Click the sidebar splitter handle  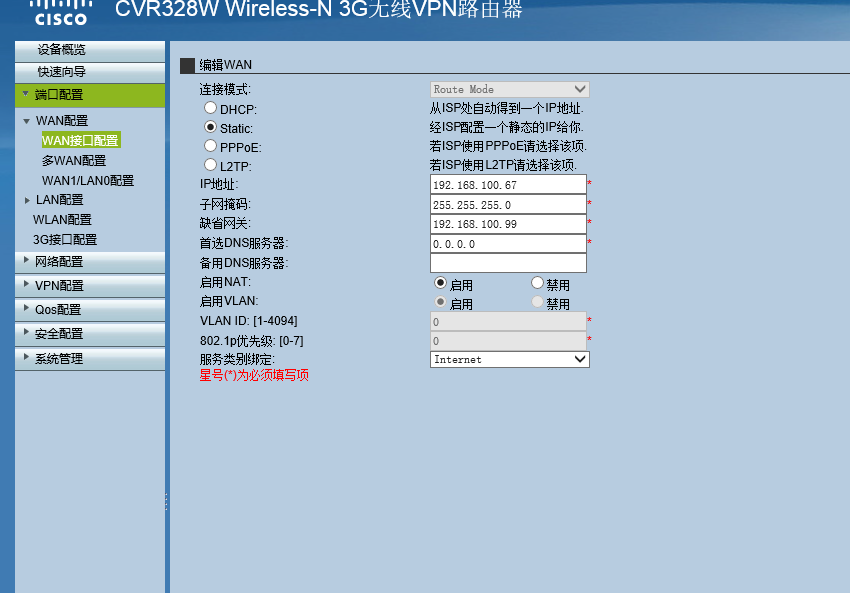(x=166, y=501)
